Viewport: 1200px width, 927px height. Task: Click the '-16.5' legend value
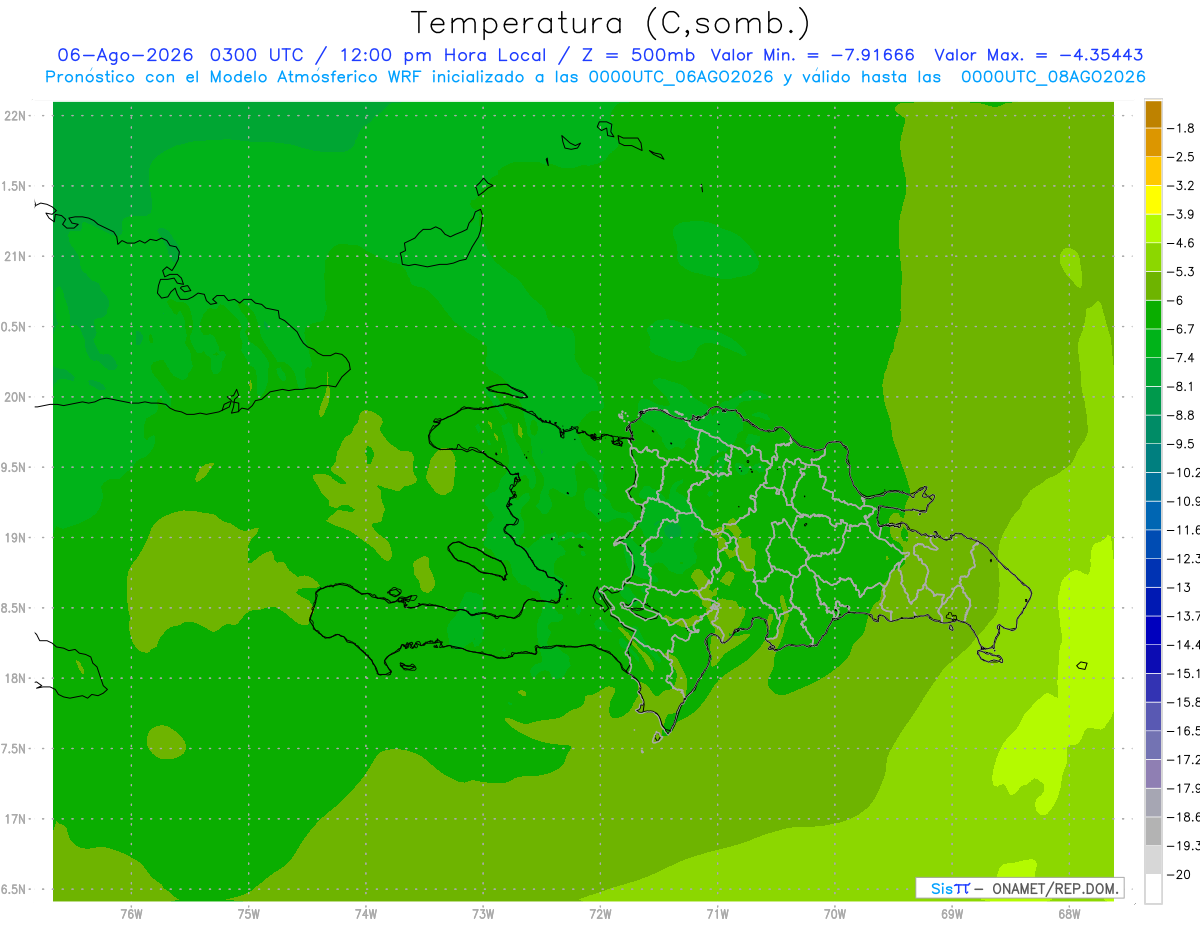tap(1184, 731)
